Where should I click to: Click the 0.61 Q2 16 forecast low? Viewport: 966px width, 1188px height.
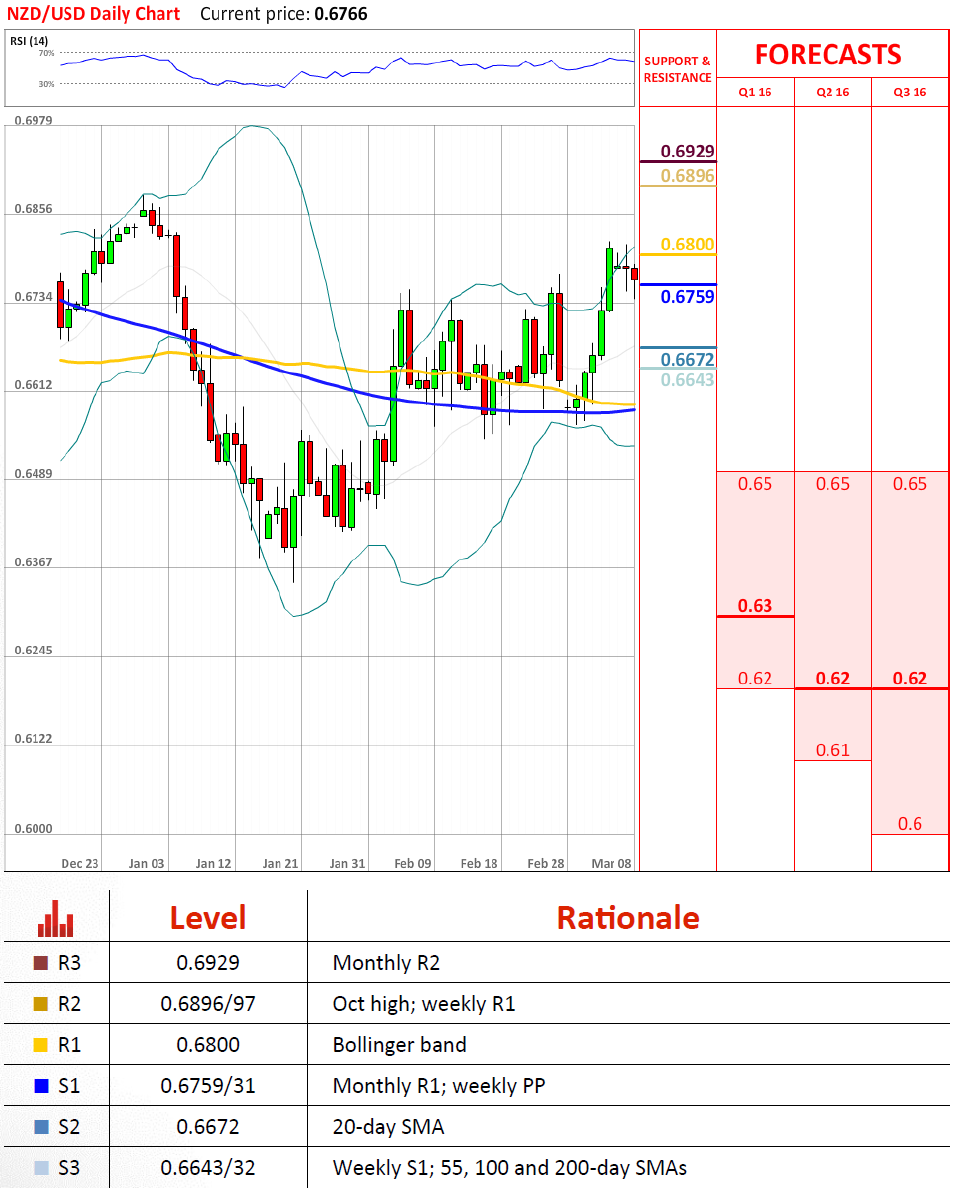833,750
